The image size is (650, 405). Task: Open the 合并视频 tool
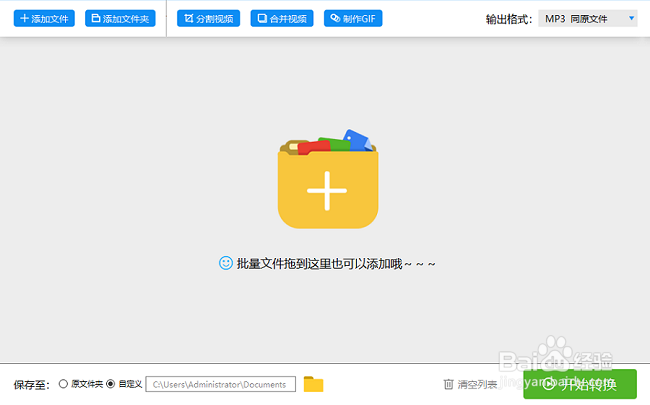click(x=282, y=19)
